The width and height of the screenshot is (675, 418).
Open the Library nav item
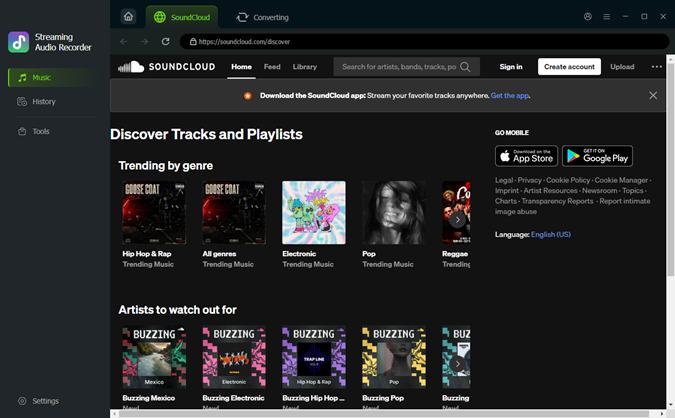[x=305, y=67]
